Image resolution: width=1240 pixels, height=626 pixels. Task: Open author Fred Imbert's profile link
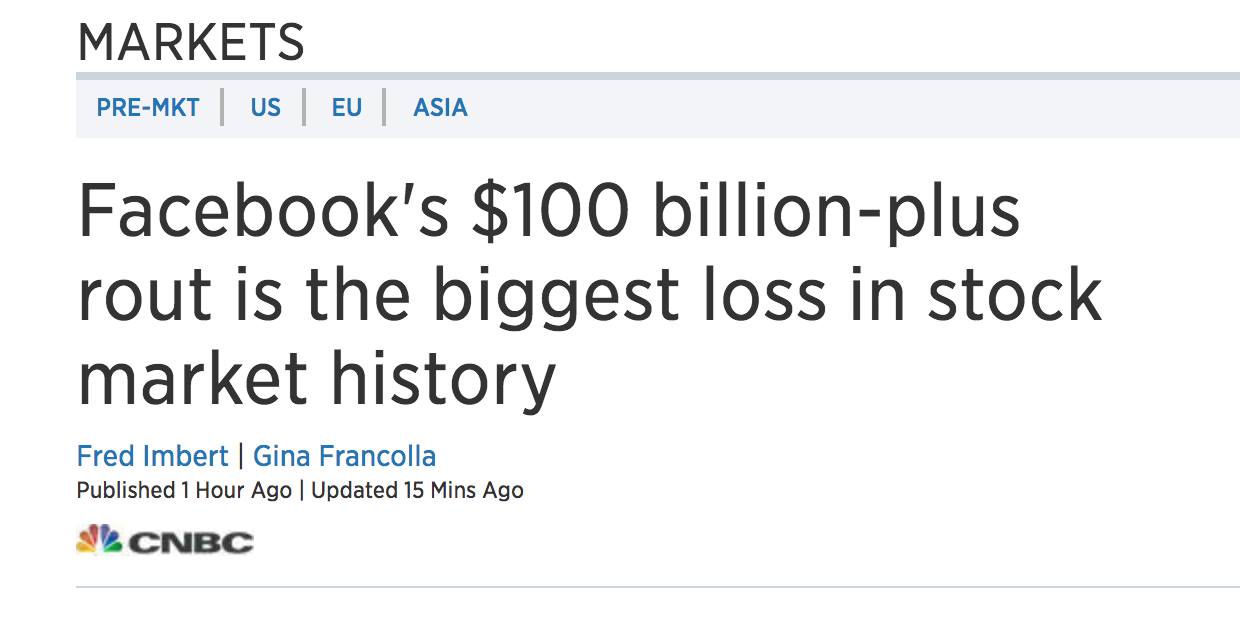click(152, 456)
